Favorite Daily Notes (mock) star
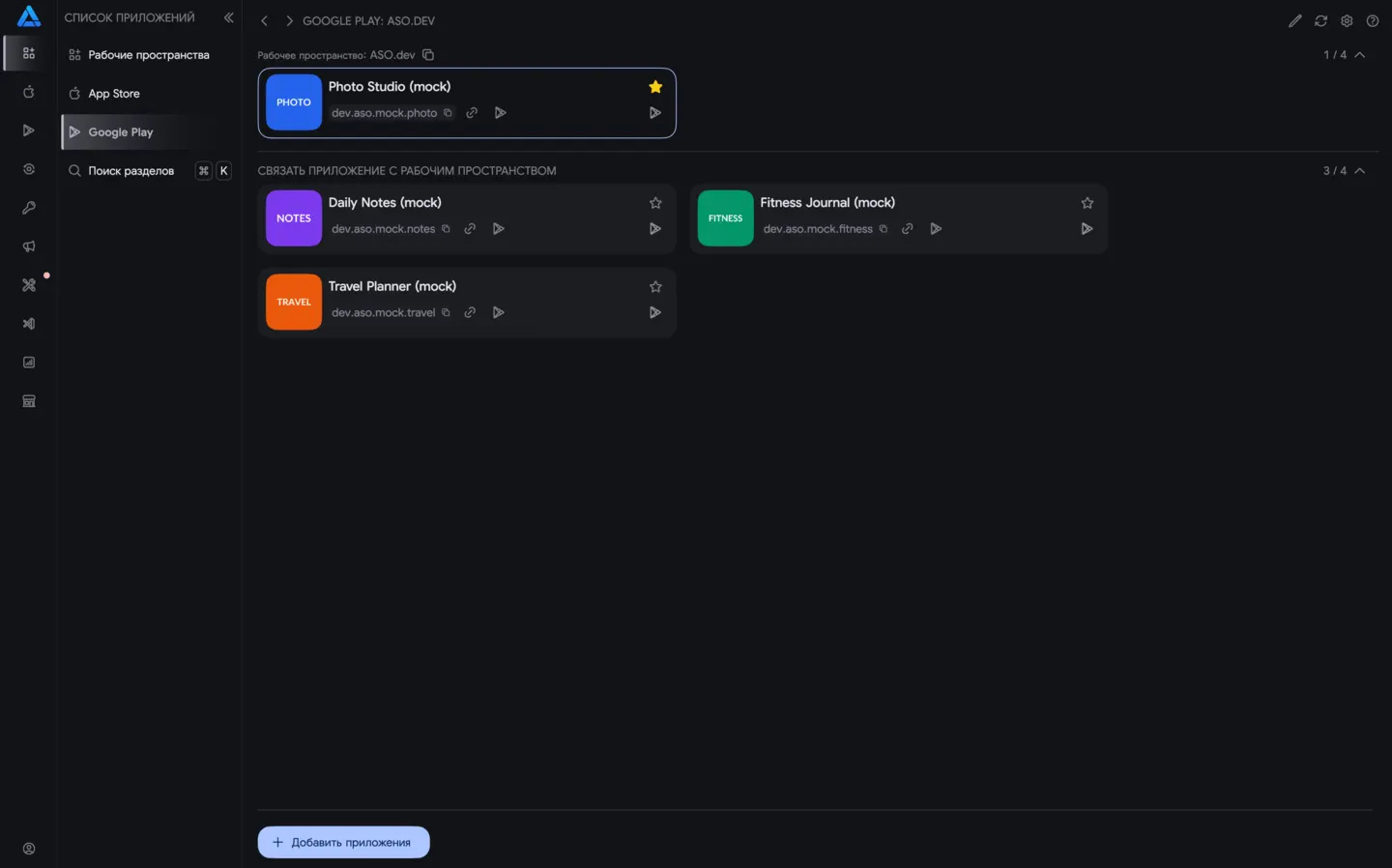Image resolution: width=1392 pixels, height=868 pixels. click(655, 203)
